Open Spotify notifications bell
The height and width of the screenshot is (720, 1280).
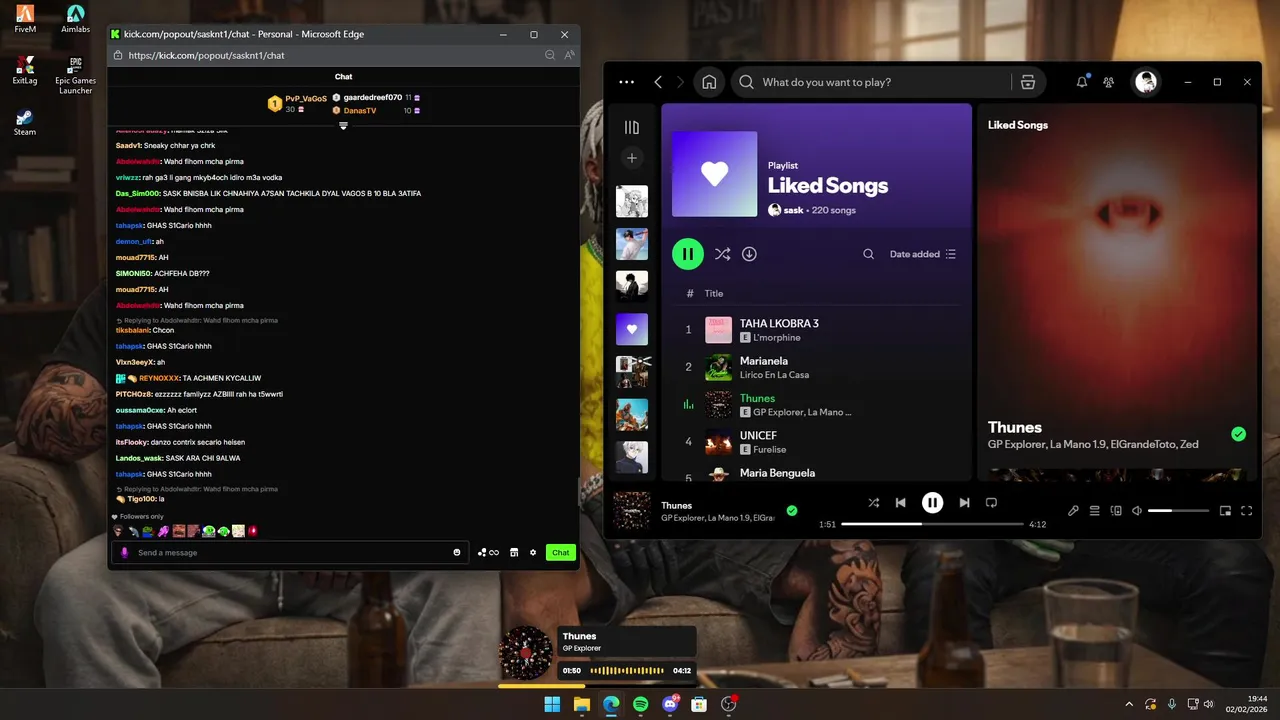click(1082, 82)
